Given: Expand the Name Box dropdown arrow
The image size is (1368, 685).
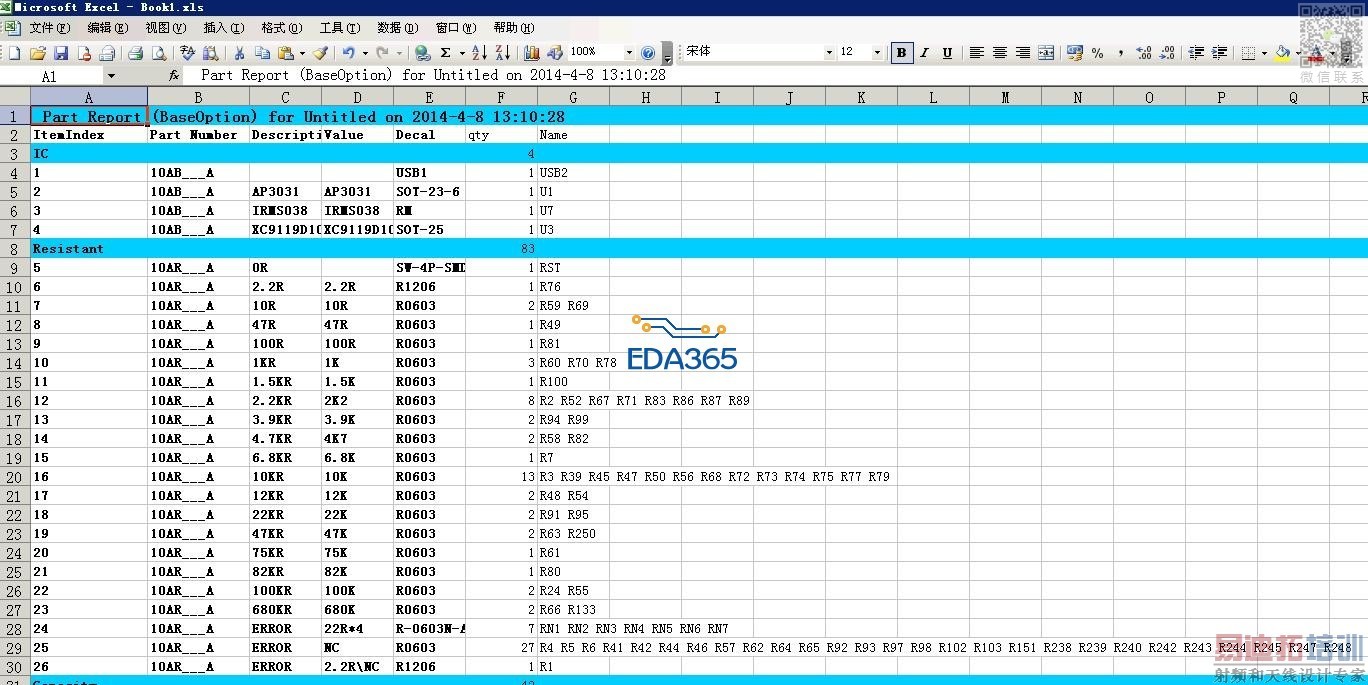Looking at the screenshot, I should coord(110,75).
